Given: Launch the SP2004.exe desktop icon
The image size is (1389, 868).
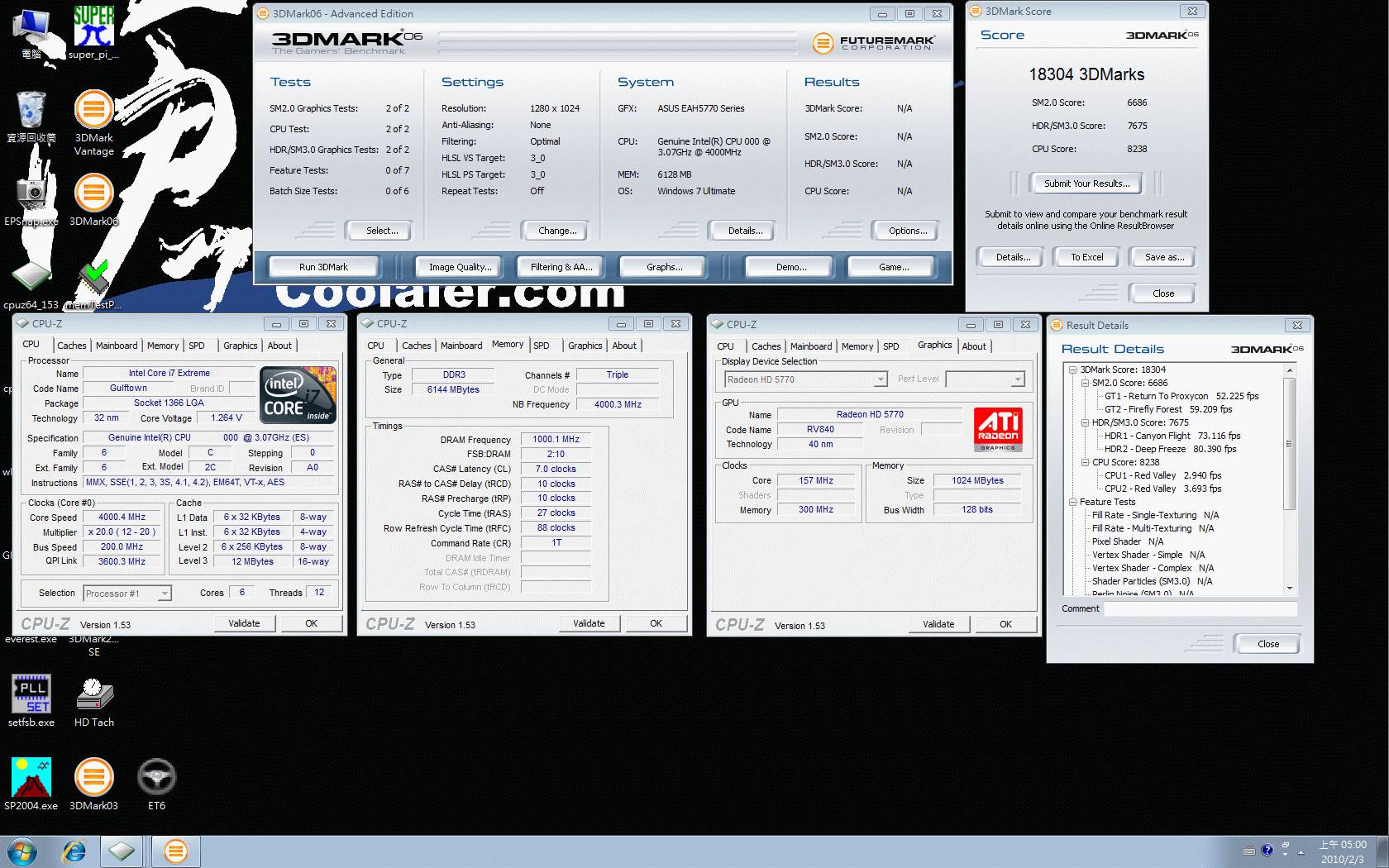Looking at the screenshot, I should pyautogui.click(x=31, y=784).
